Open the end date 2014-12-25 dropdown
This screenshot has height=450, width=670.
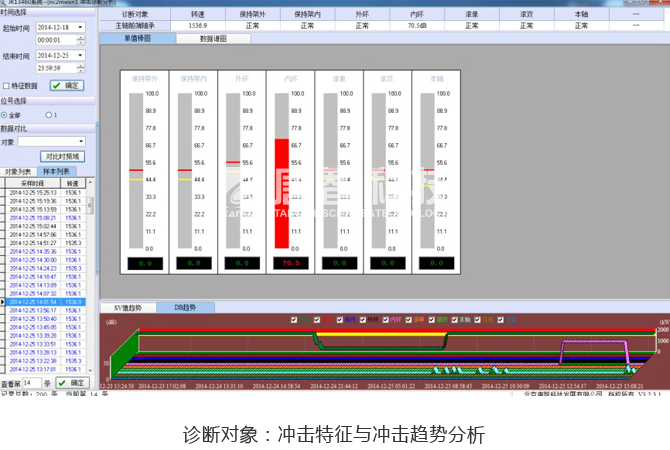click(80, 56)
